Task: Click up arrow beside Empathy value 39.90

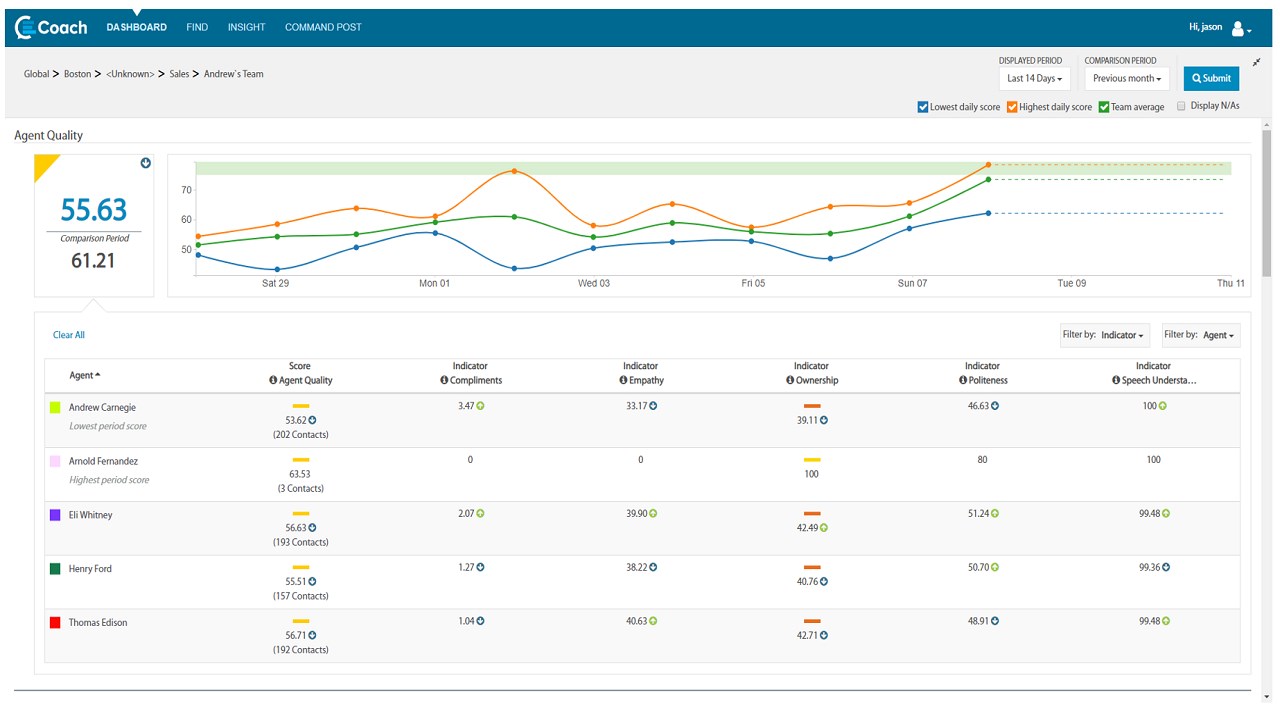Action: 653,514
